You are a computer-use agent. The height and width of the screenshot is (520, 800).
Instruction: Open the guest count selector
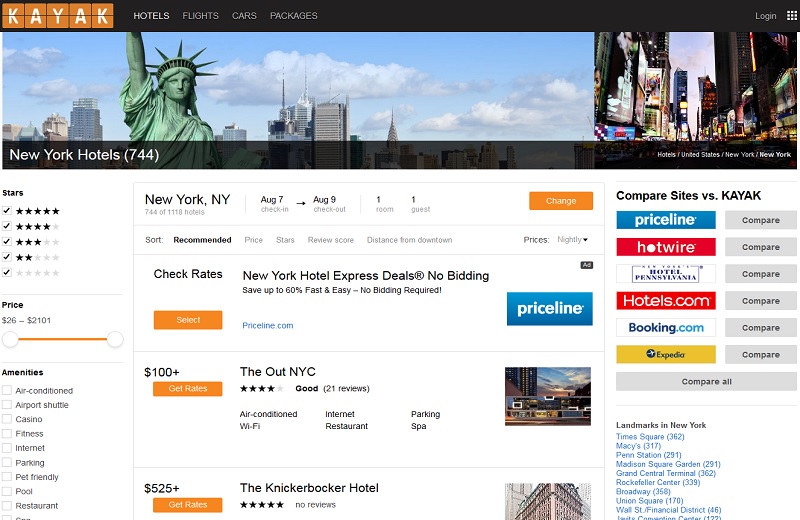[420, 204]
